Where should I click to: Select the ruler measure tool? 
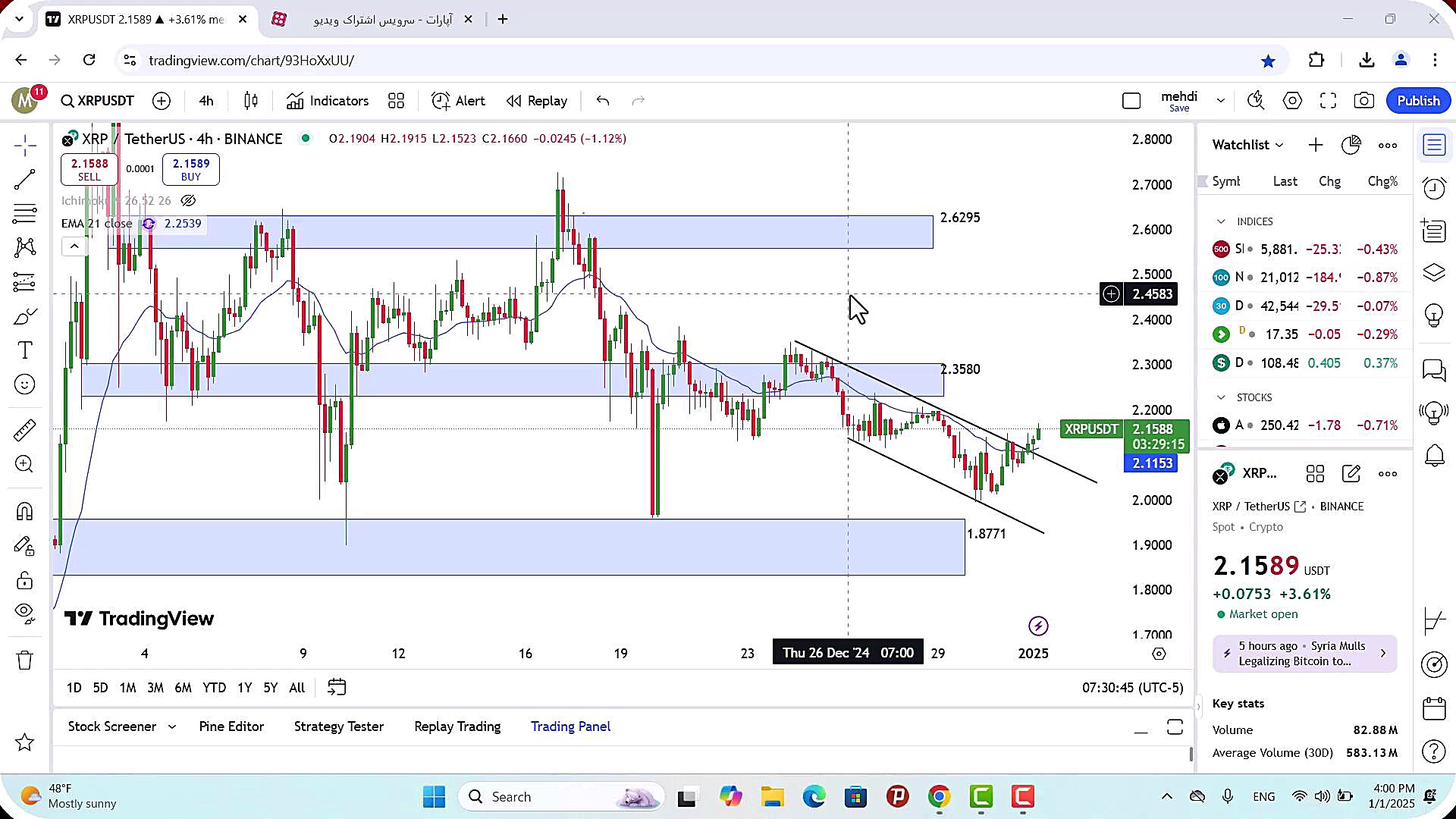pyautogui.click(x=25, y=430)
